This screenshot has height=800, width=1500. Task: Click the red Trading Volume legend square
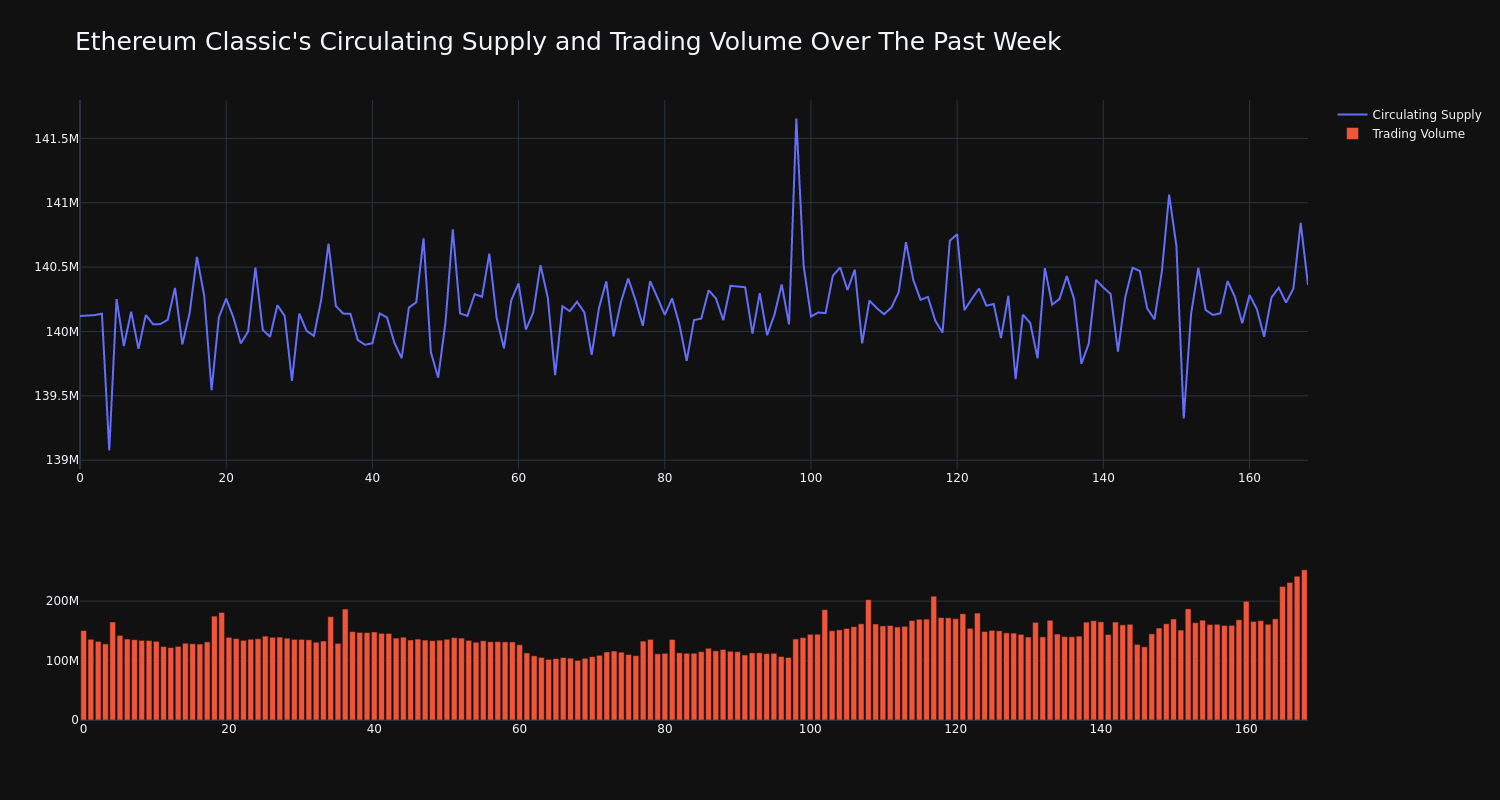point(1352,133)
